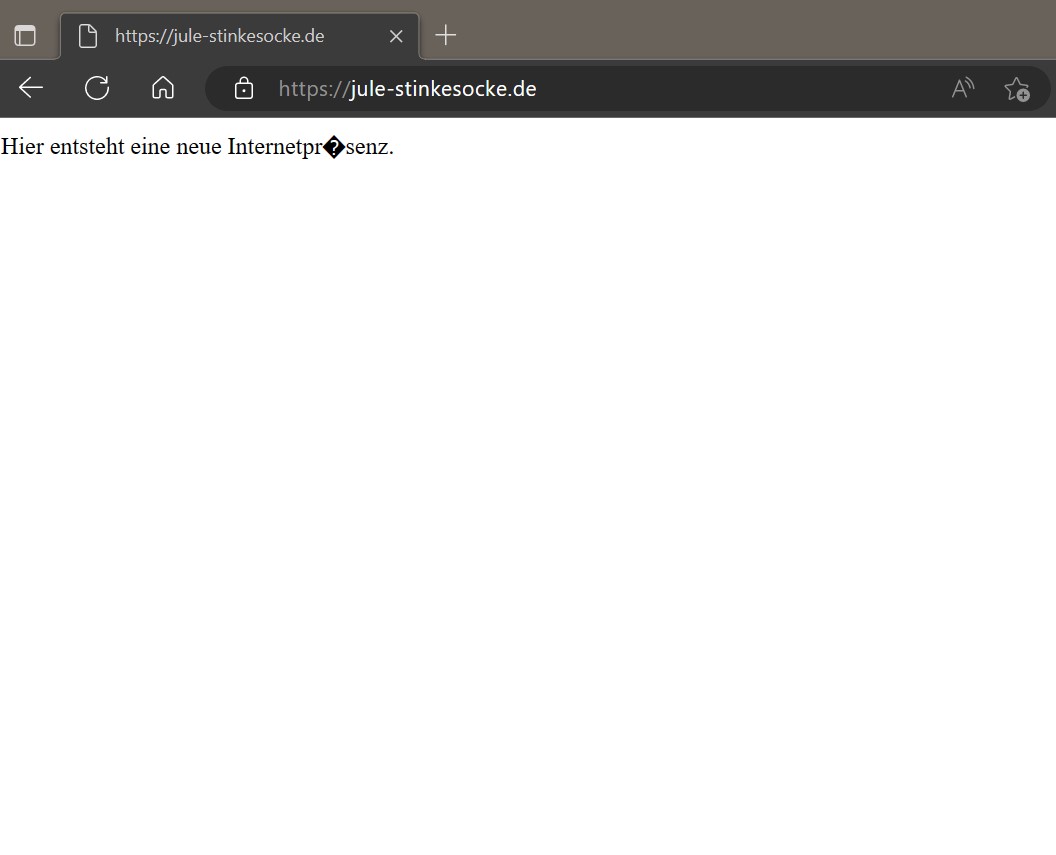
Task: Refresh the current page
Action: point(97,88)
